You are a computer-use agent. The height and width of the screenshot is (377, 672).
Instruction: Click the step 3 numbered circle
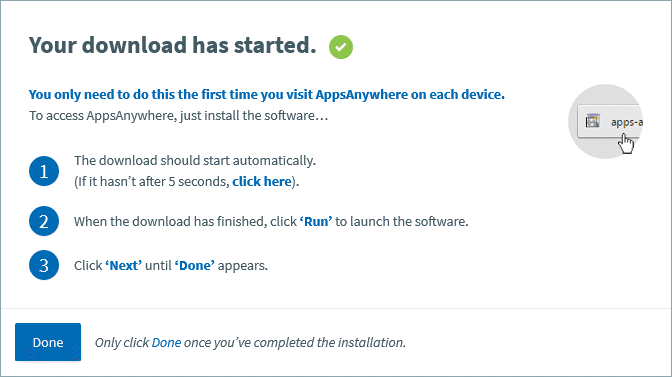tap(44, 265)
